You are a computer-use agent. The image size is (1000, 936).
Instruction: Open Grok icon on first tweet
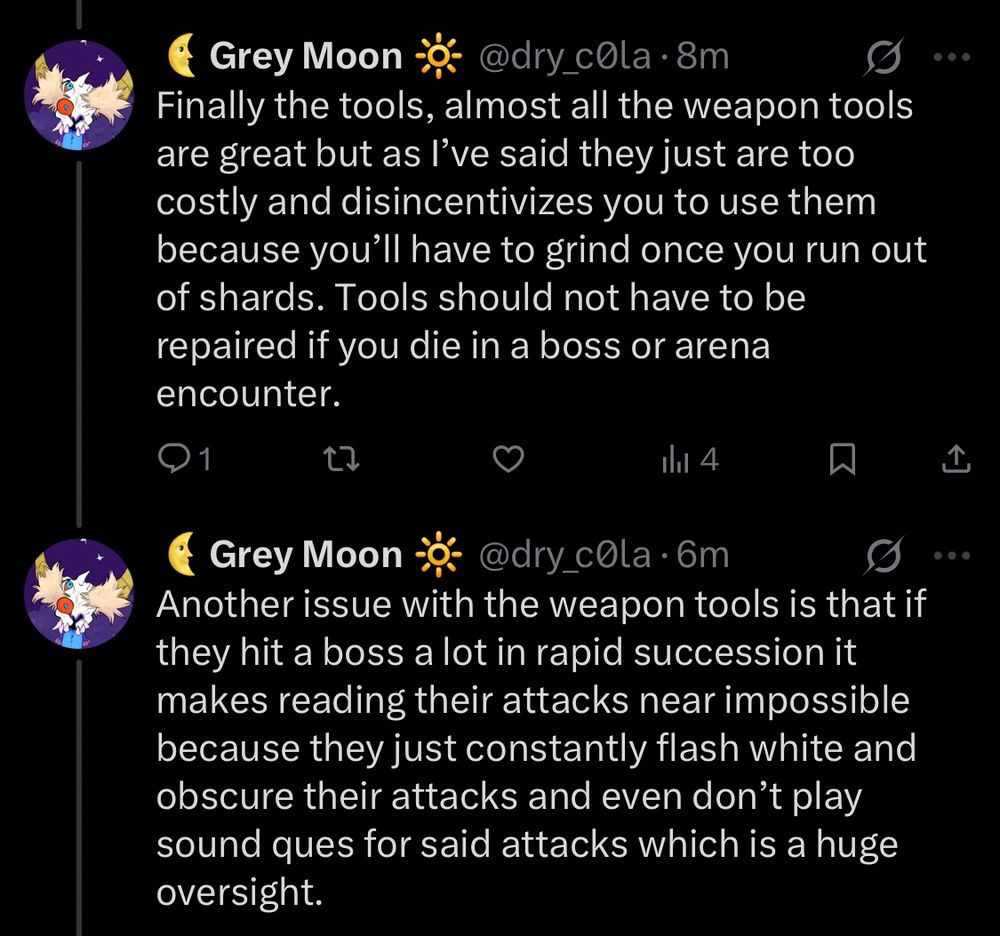point(882,58)
